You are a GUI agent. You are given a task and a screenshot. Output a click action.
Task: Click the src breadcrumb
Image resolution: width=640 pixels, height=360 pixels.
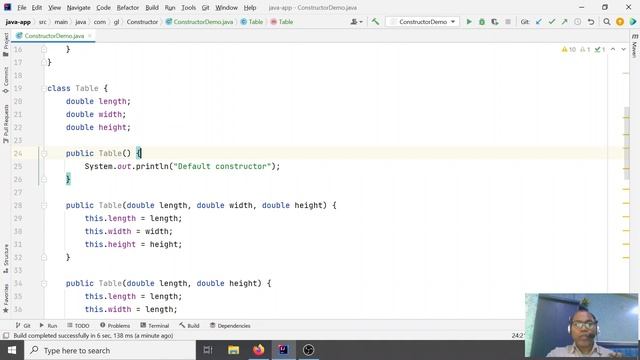tap(42, 22)
